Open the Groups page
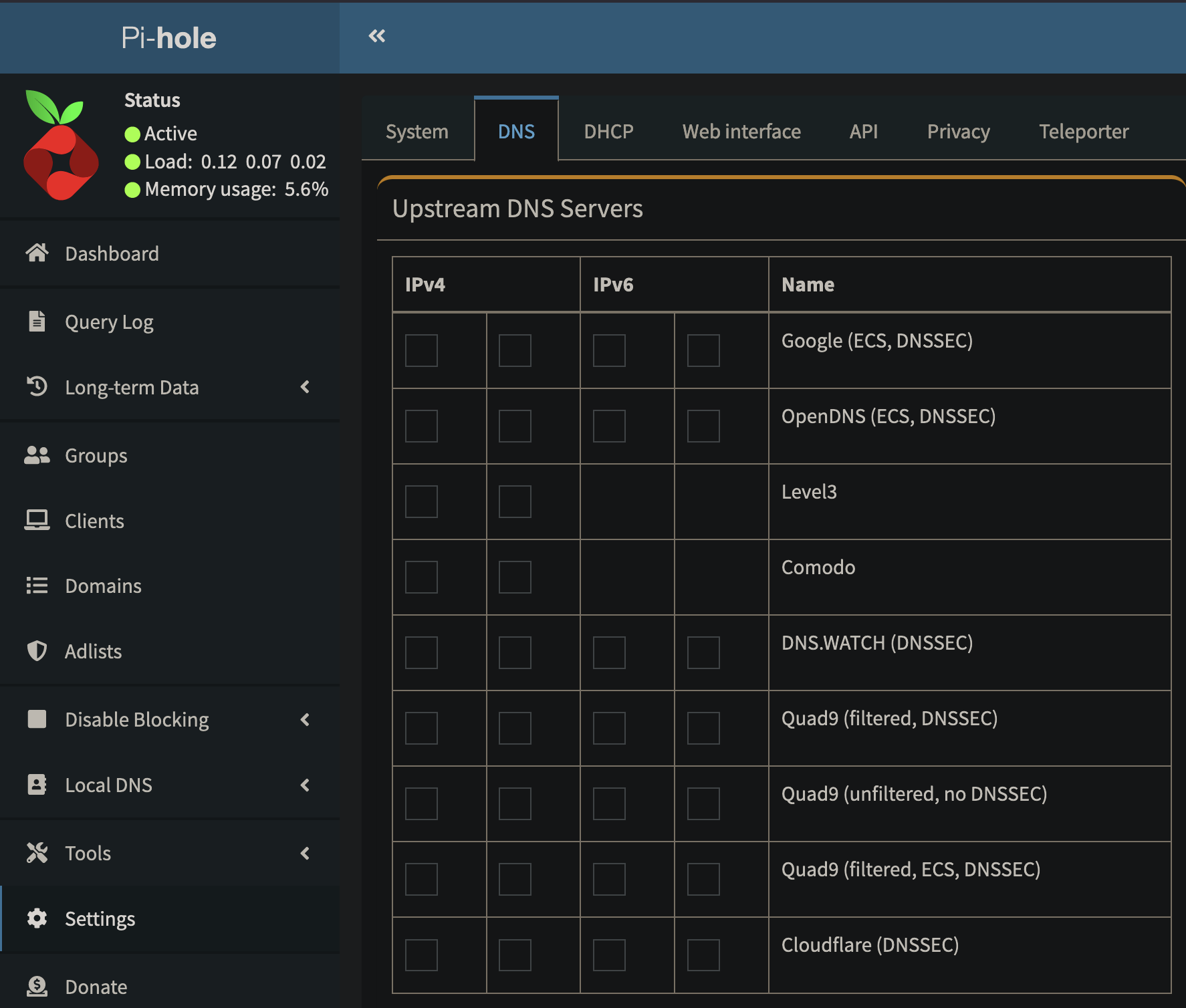This screenshot has width=1186, height=1008. coord(170,455)
